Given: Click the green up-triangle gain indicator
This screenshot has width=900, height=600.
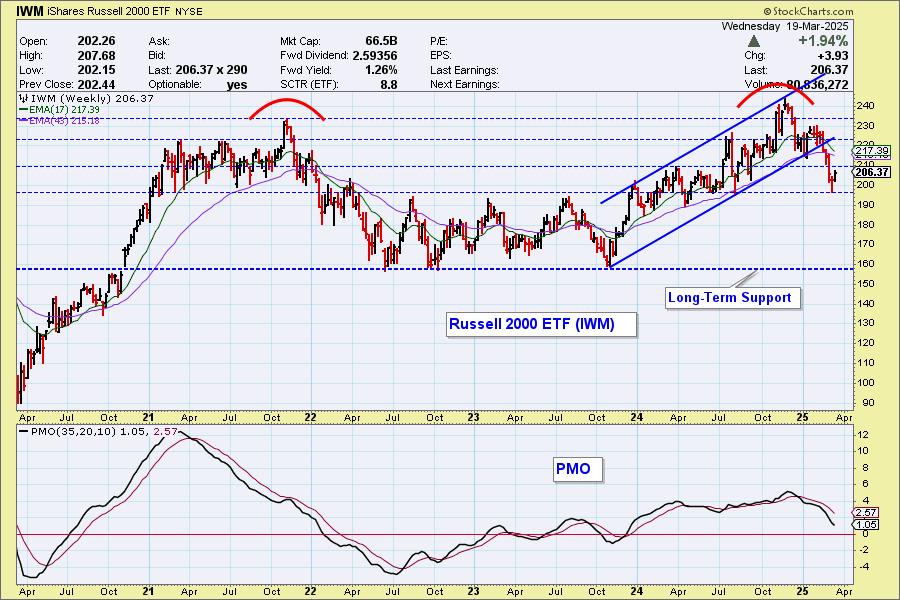Looking at the screenshot, I should (754, 41).
